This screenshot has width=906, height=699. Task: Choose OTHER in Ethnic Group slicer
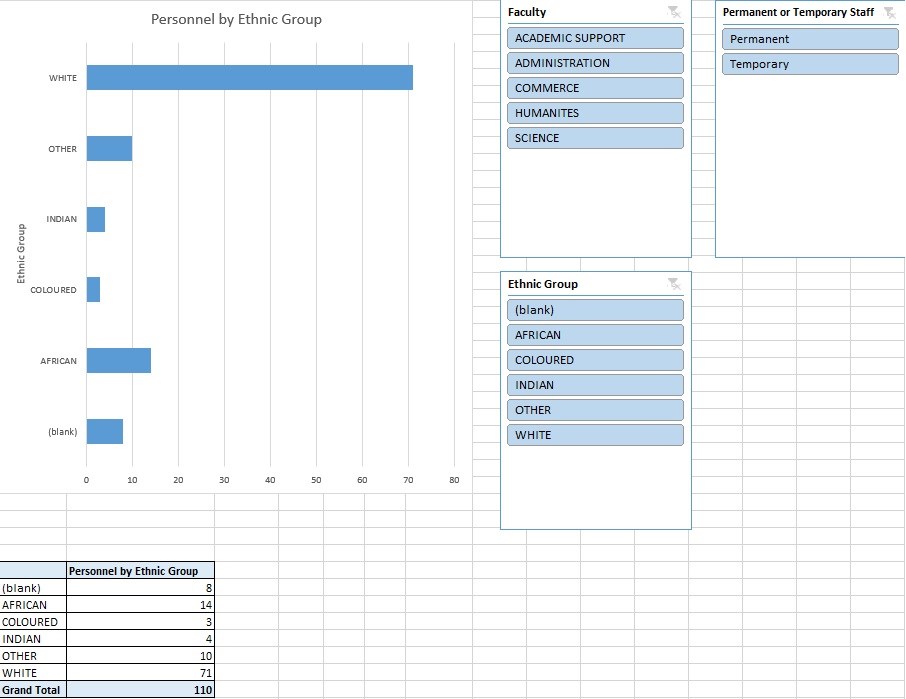click(x=595, y=410)
